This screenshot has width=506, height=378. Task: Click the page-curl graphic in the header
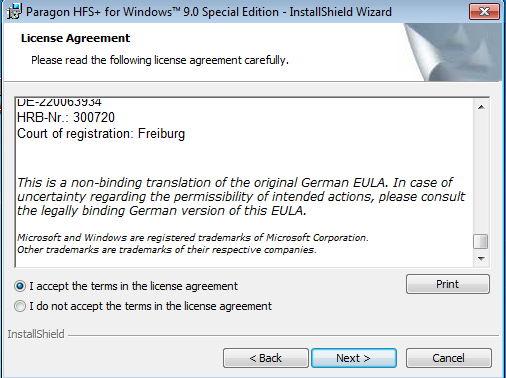[453, 52]
